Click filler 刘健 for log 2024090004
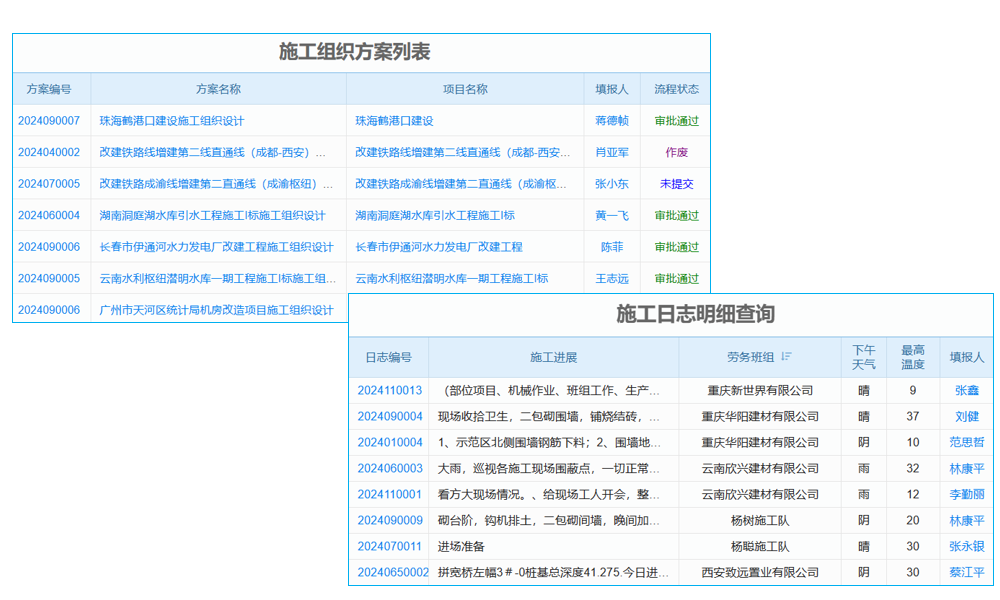 click(x=968, y=417)
